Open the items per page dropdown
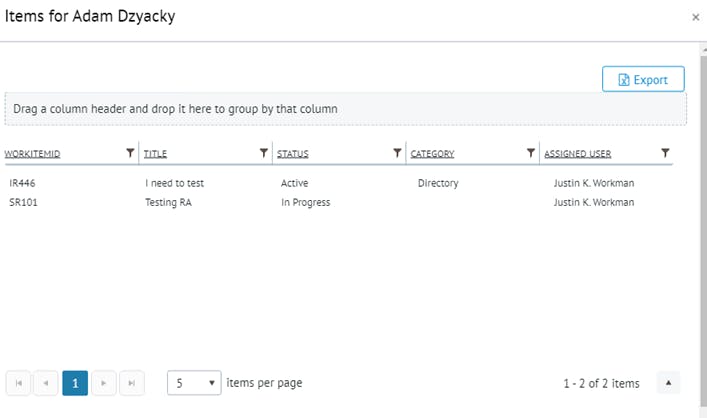707x418 pixels. click(194, 383)
